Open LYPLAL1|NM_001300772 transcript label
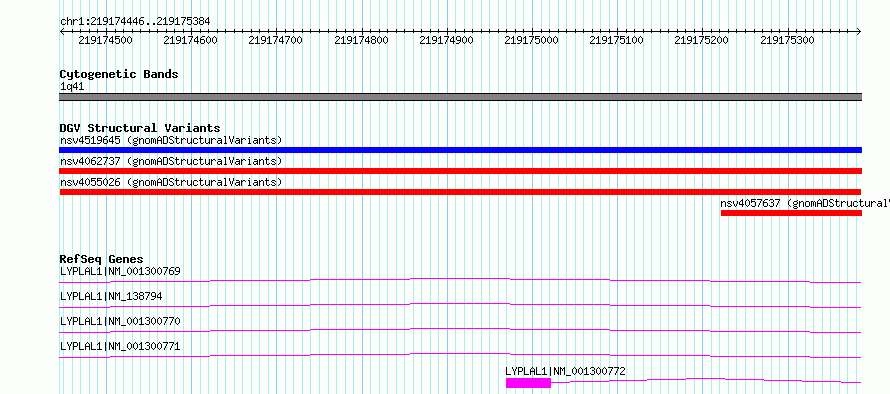 coord(565,371)
